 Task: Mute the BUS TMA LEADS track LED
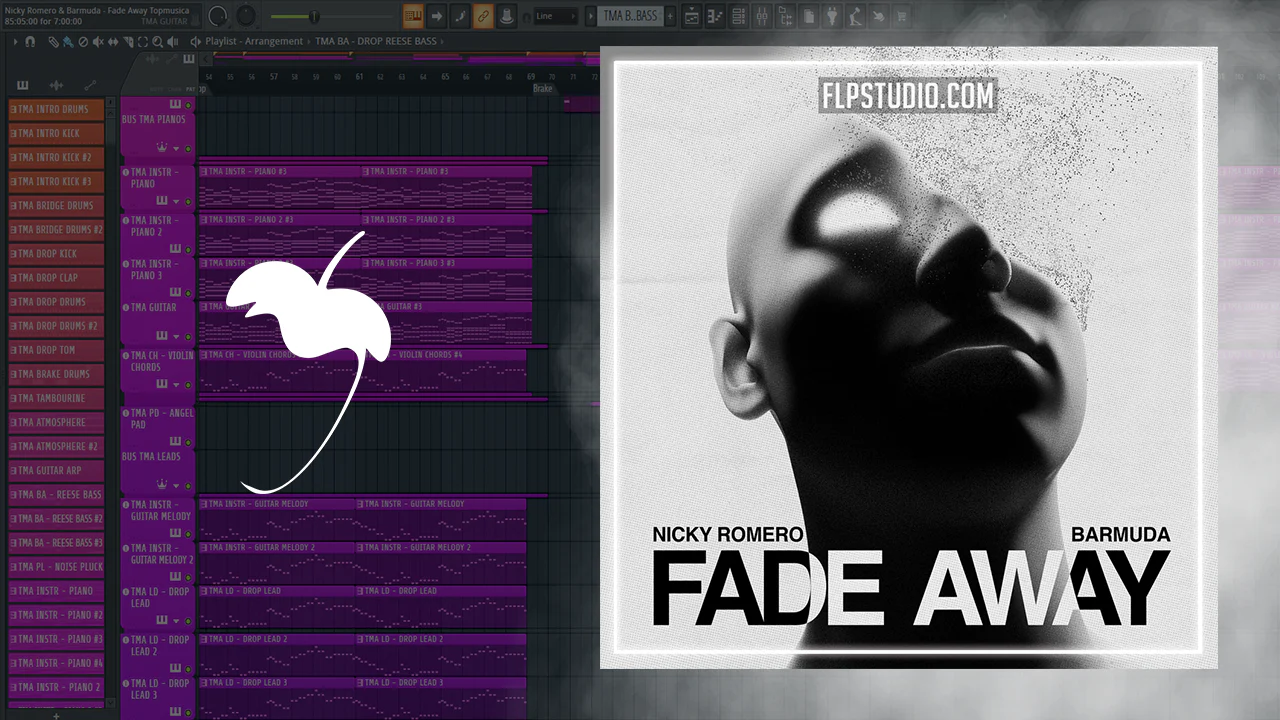click(187, 487)
